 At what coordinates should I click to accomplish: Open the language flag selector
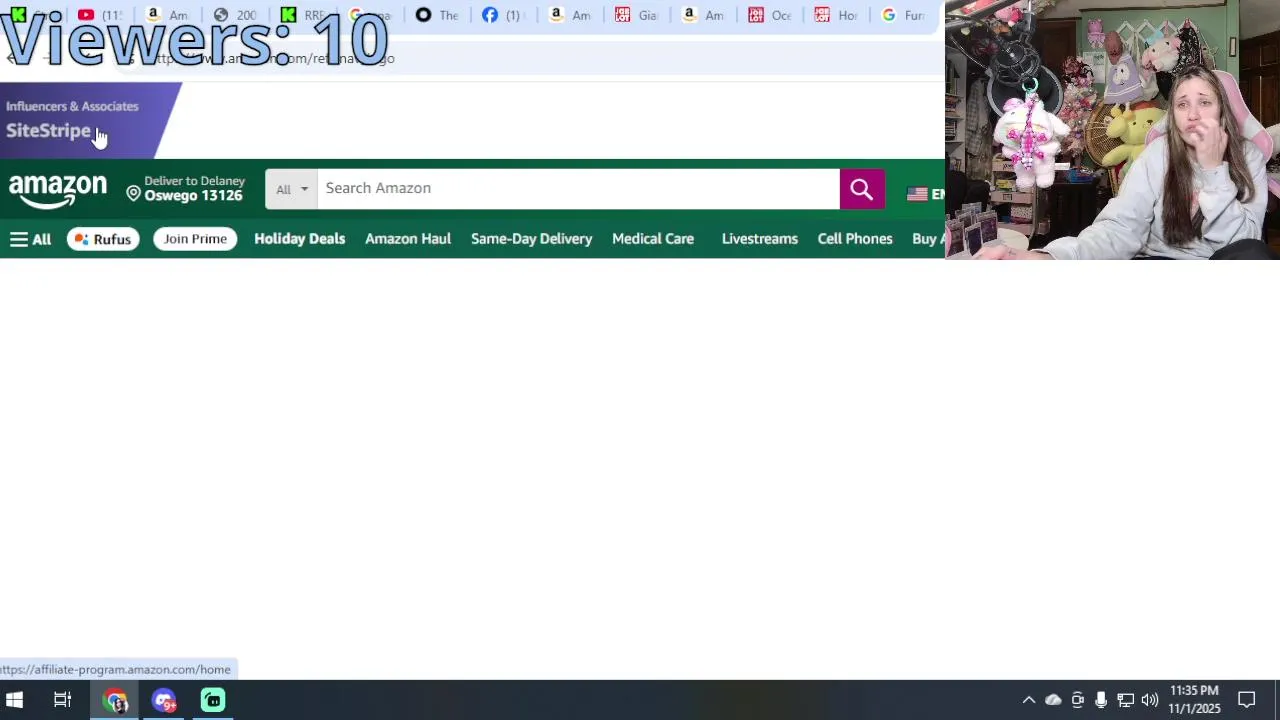click(925, 194)
